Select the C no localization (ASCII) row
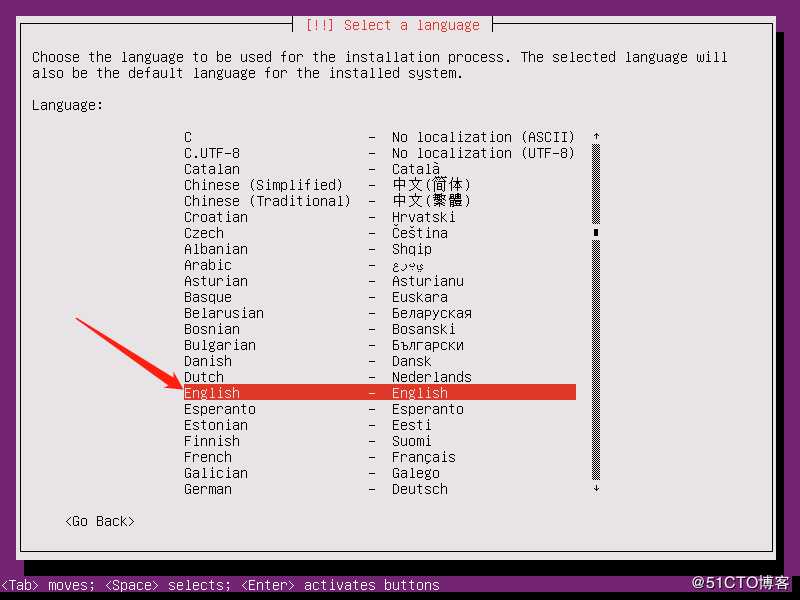Viewport: 800px width, 600px height. pos(380,137)
